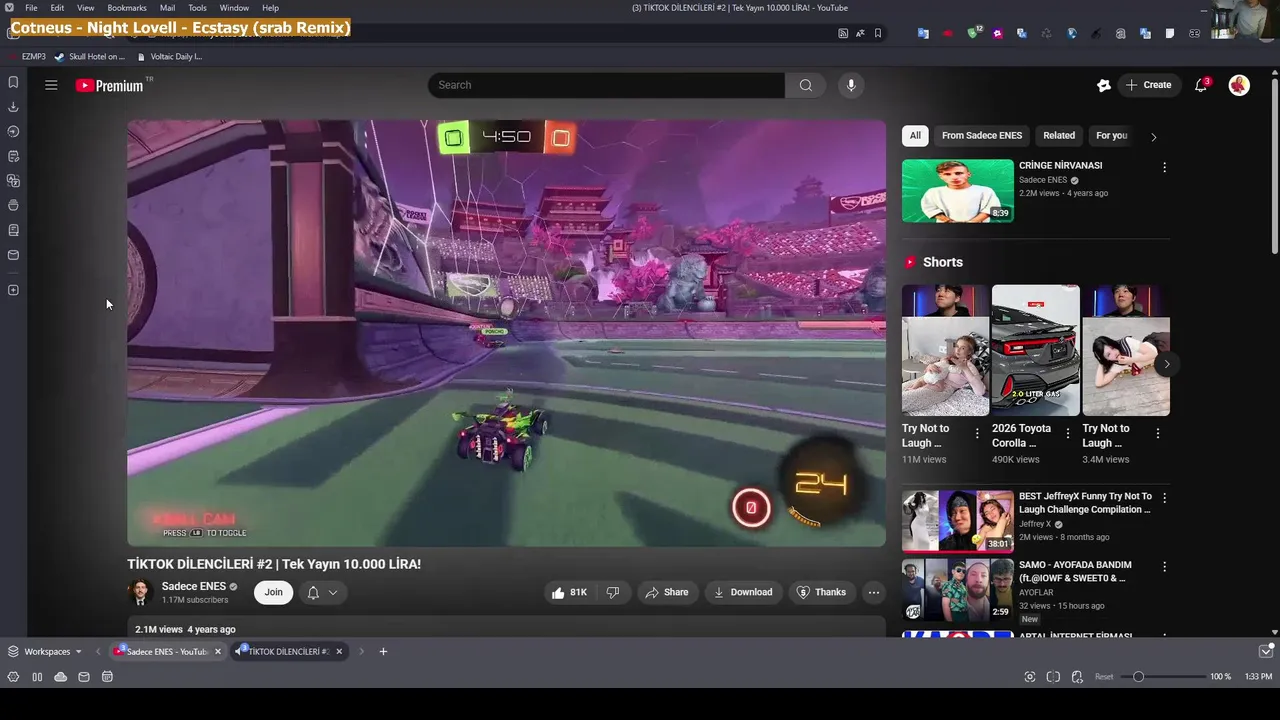Click the Create button

click(1148, 85)
